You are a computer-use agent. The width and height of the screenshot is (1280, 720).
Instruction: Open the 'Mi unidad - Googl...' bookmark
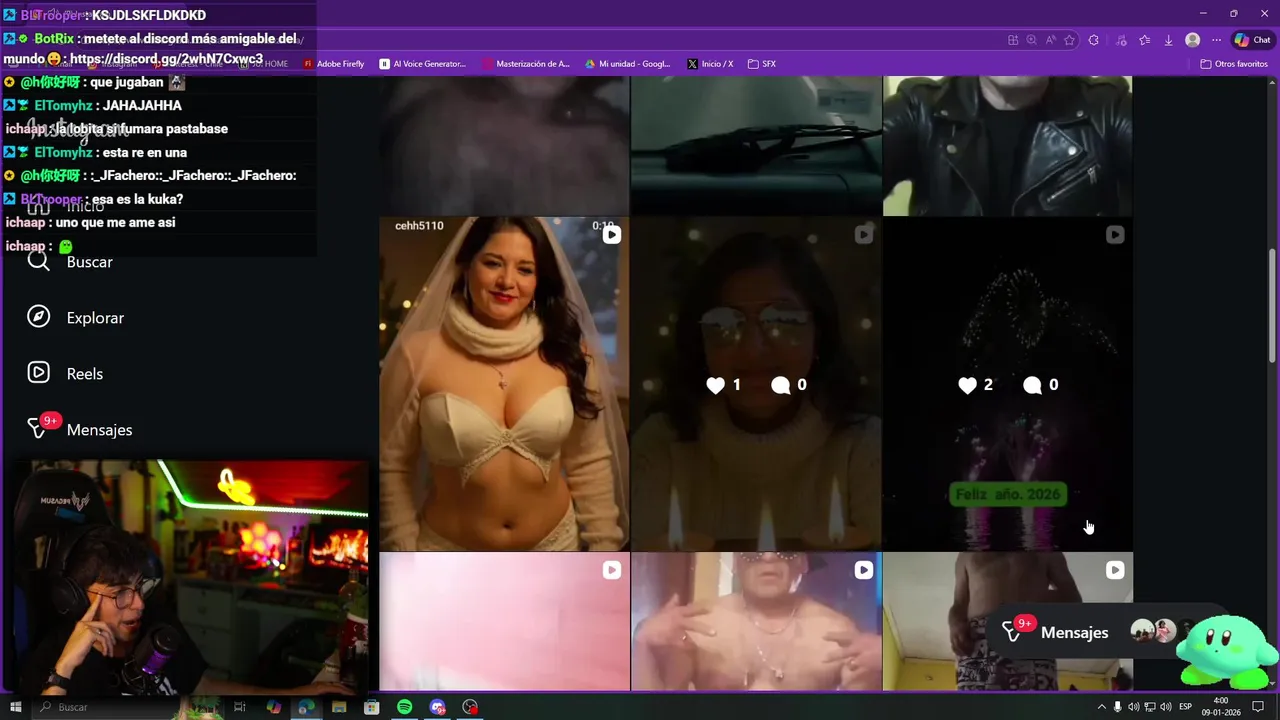[628, 64]
